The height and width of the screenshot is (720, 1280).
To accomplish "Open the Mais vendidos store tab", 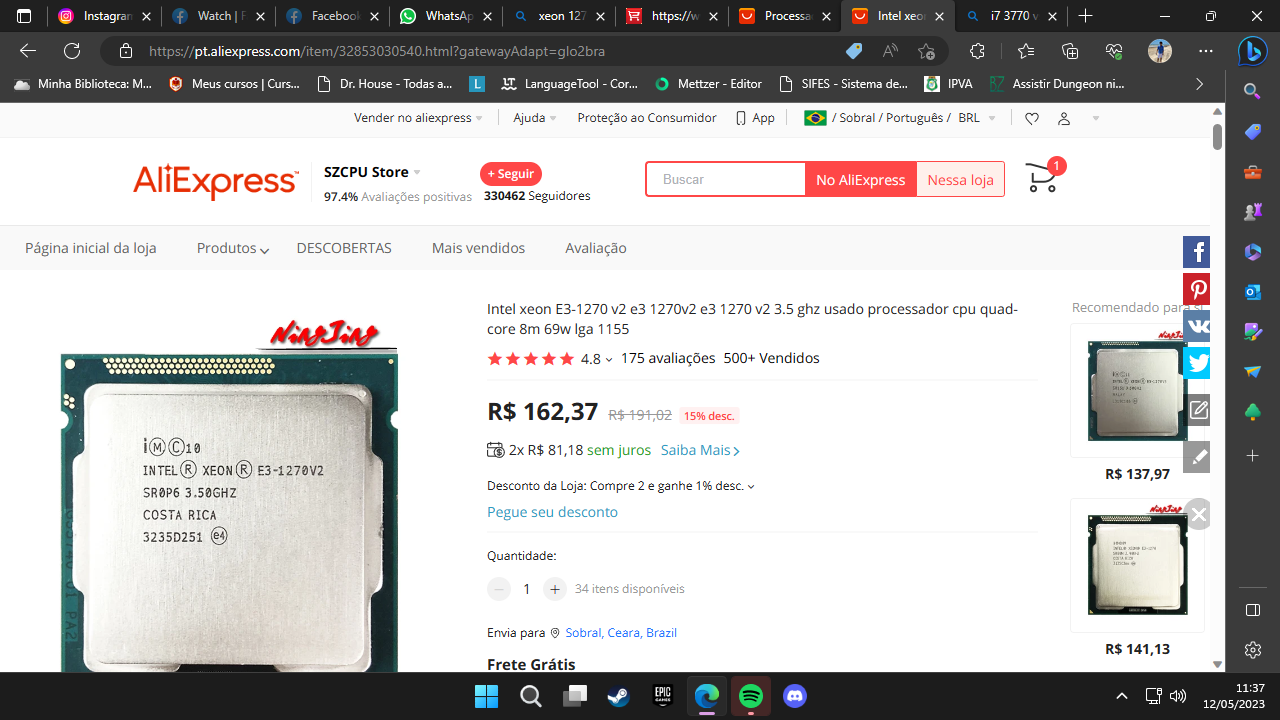I will pos(478,248).
